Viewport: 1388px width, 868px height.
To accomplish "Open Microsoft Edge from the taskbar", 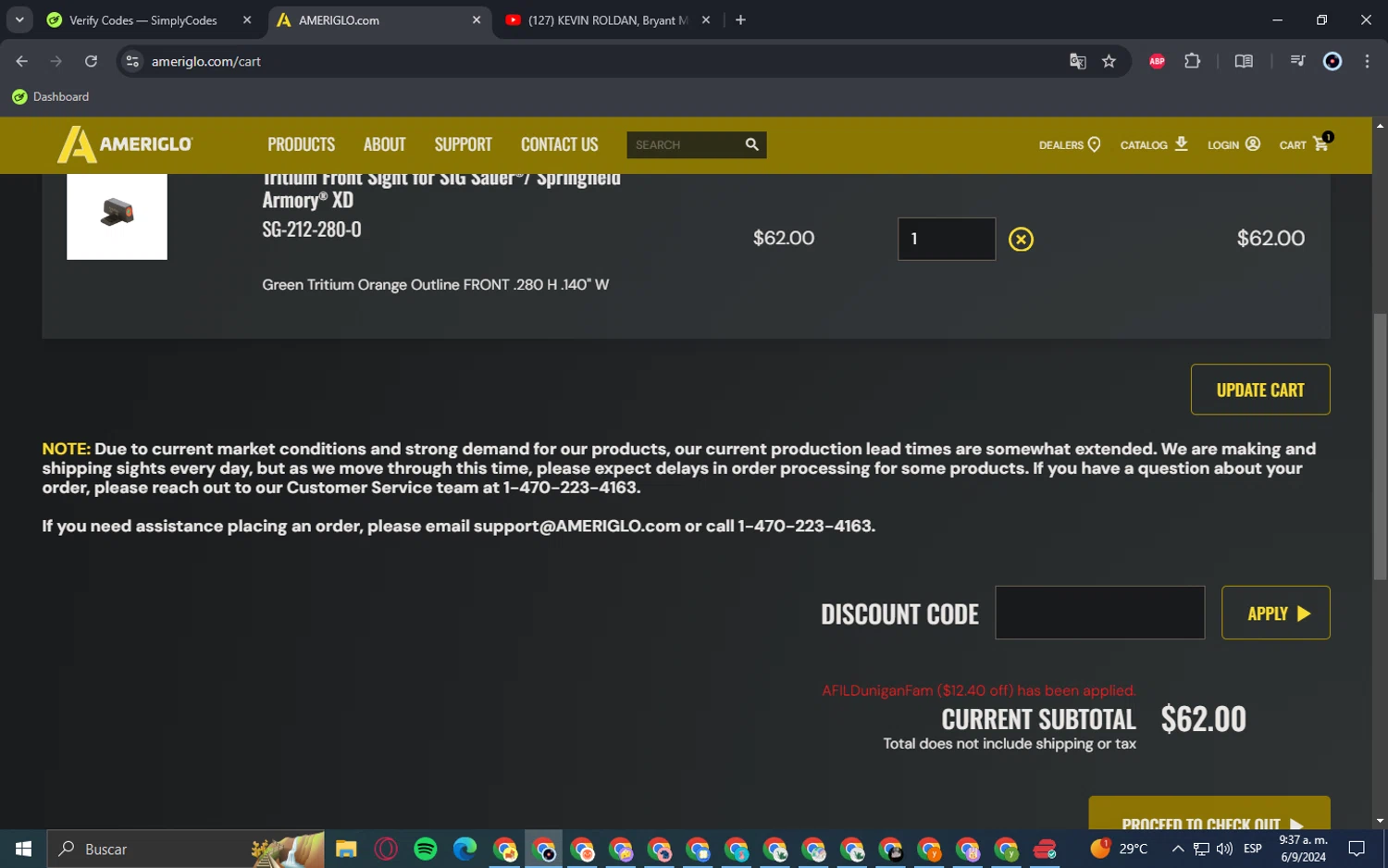I will 465,849.
